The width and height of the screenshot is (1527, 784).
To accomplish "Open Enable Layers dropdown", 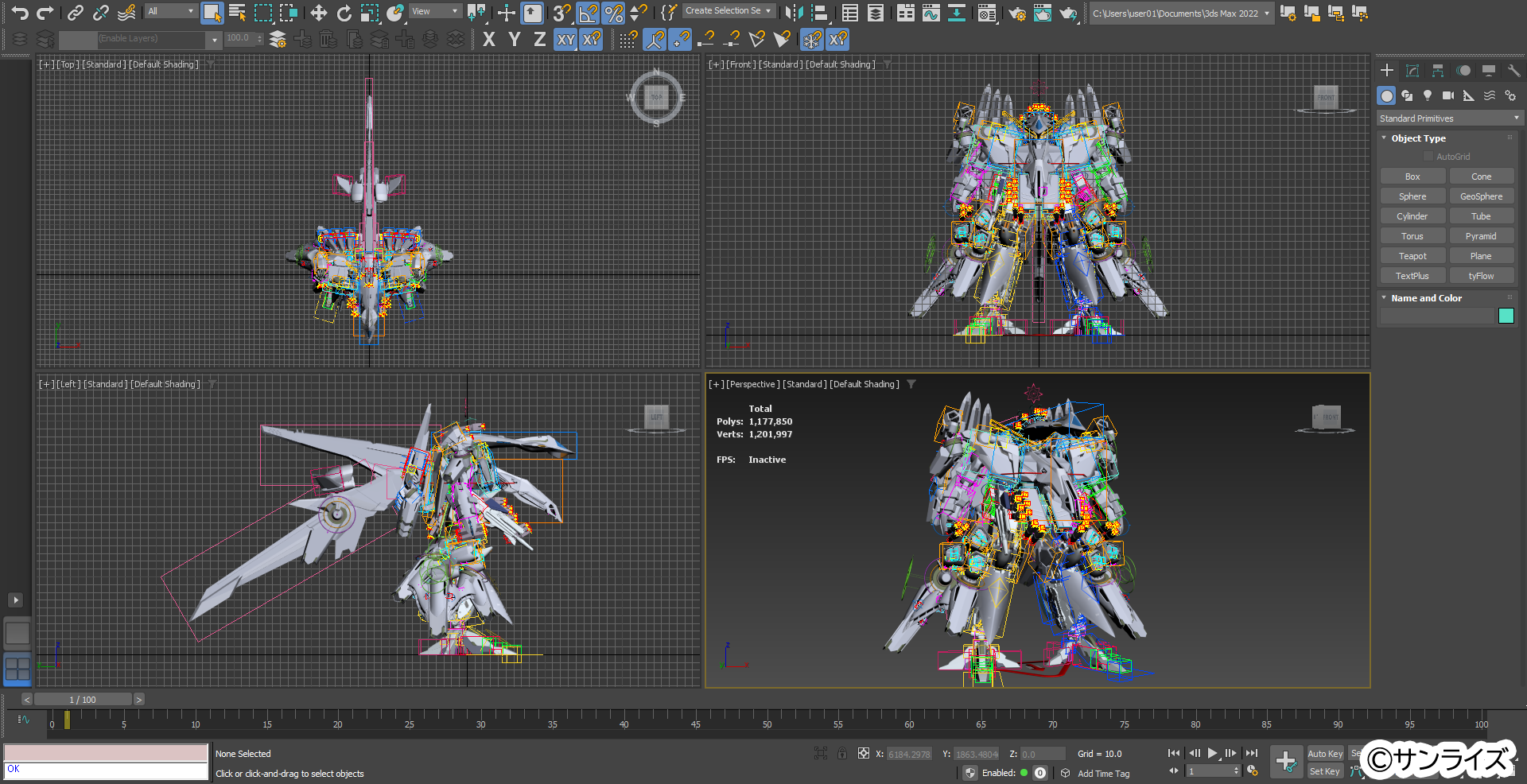I will 139,39.
